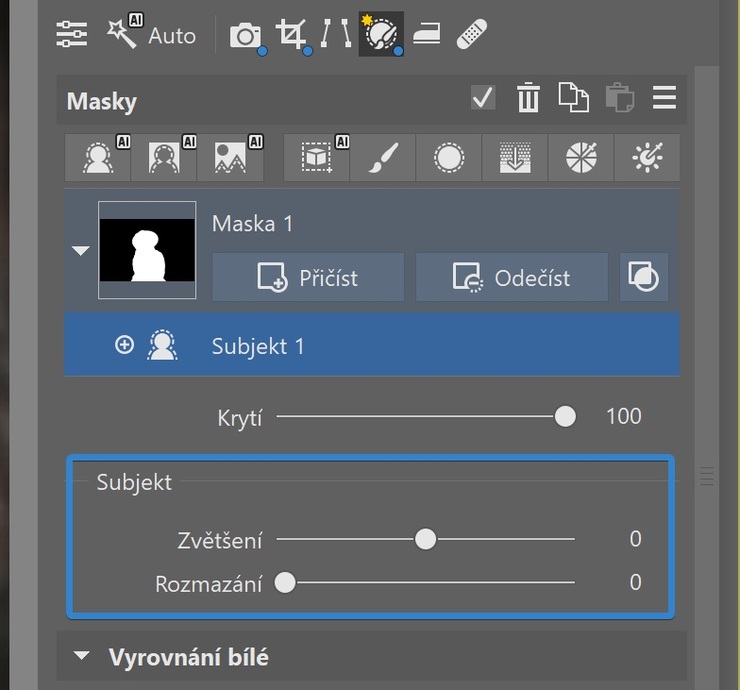The width and height of the screenshot is (740, 690).
Task: Delete masks with the trash icon
Action: [x=528, y=98]
